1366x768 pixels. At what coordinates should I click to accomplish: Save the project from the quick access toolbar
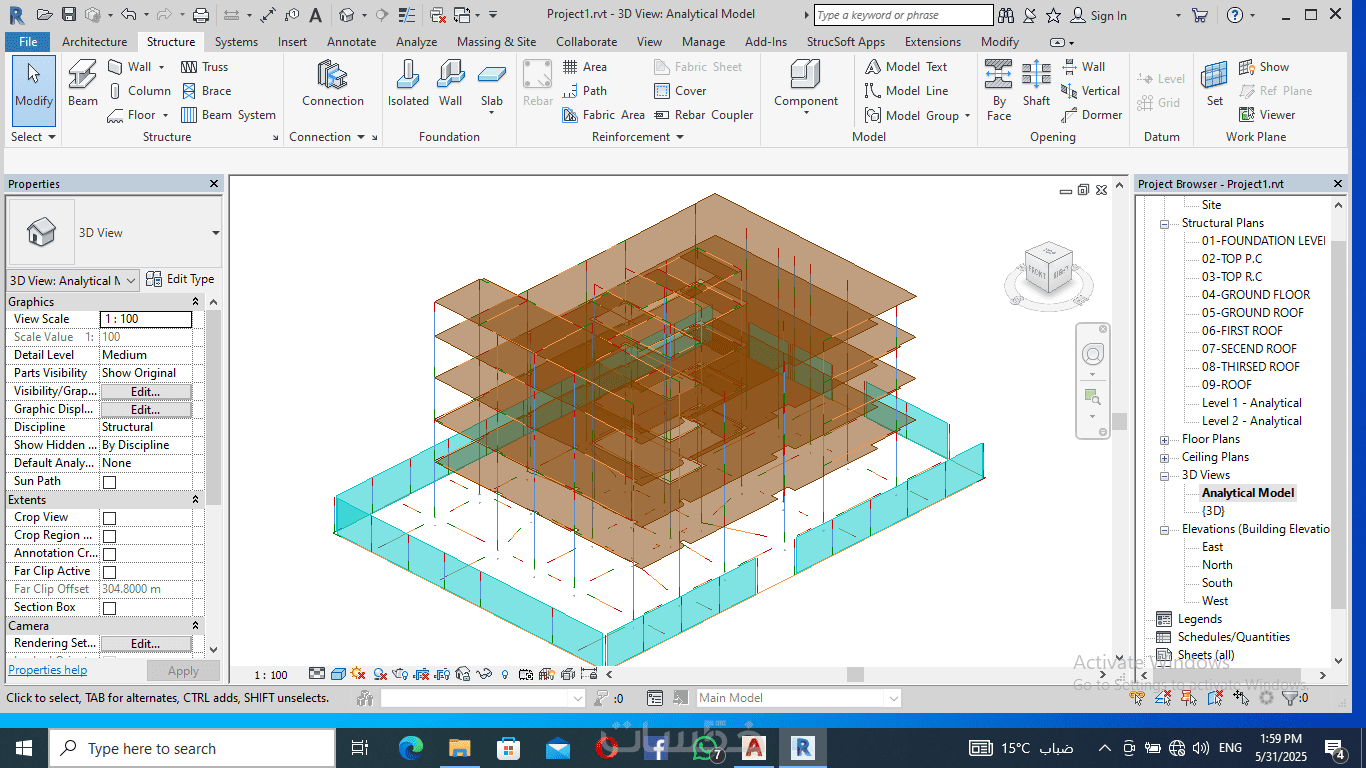point(69,15)
